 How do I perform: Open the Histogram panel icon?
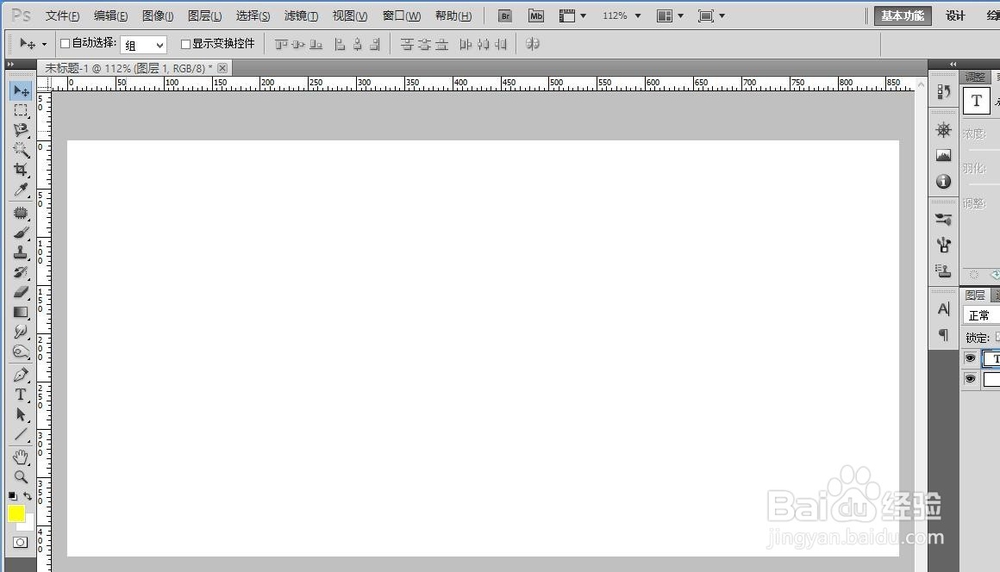point(944,156)
